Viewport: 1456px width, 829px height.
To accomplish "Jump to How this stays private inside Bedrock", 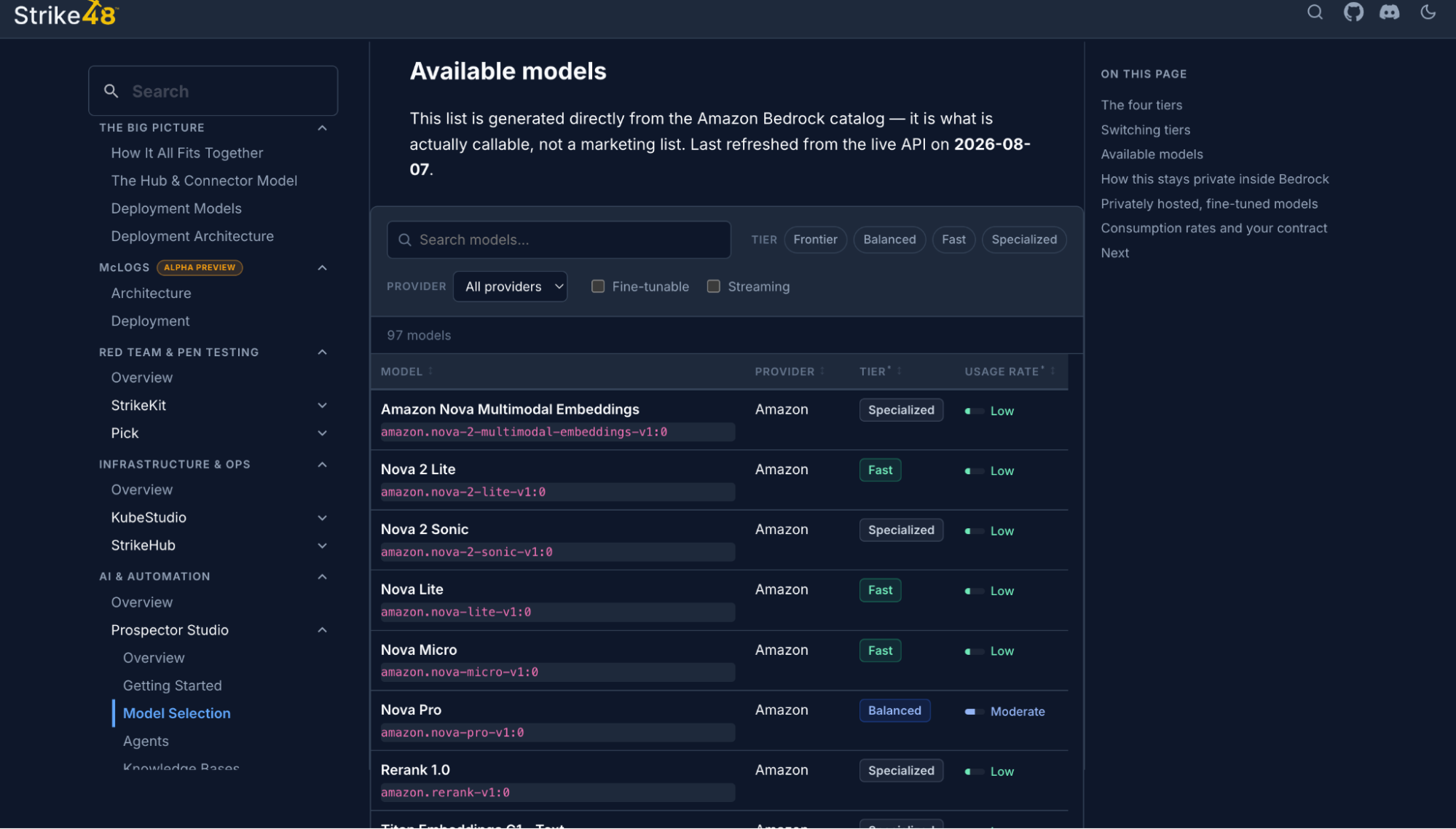I will coord(1215,179).
